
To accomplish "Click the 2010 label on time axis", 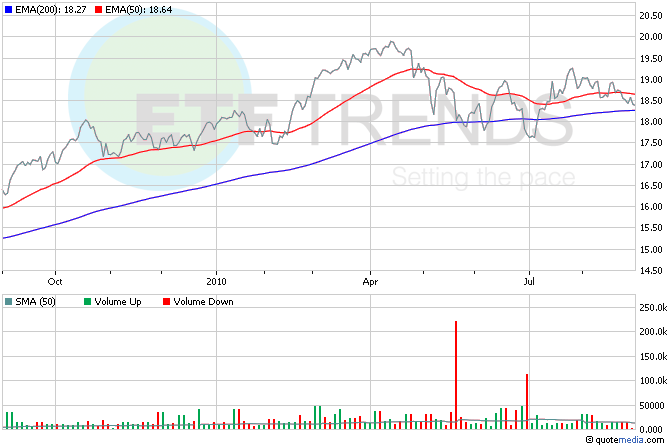I will (216, 282).
